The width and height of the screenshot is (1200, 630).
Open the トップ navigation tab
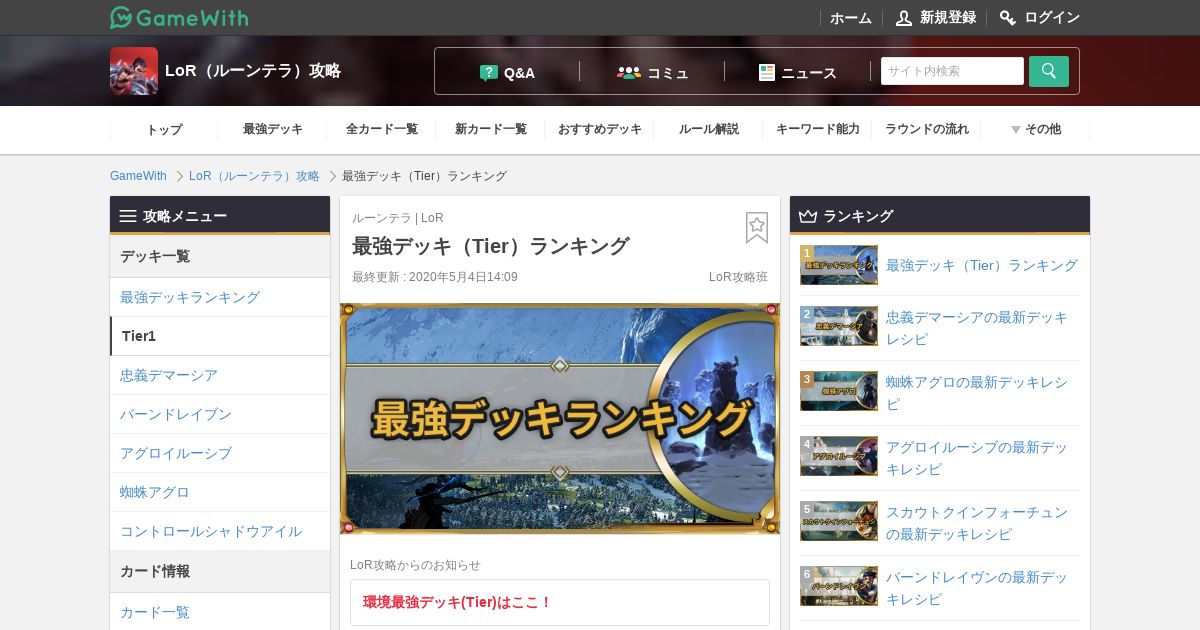point(164,129)
